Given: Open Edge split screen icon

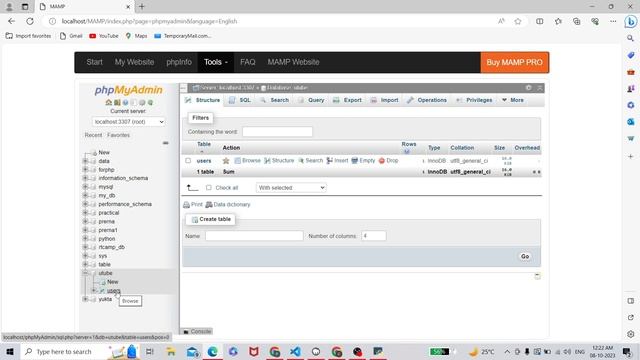Looking at the screenshot, I should tap(540, 21).
